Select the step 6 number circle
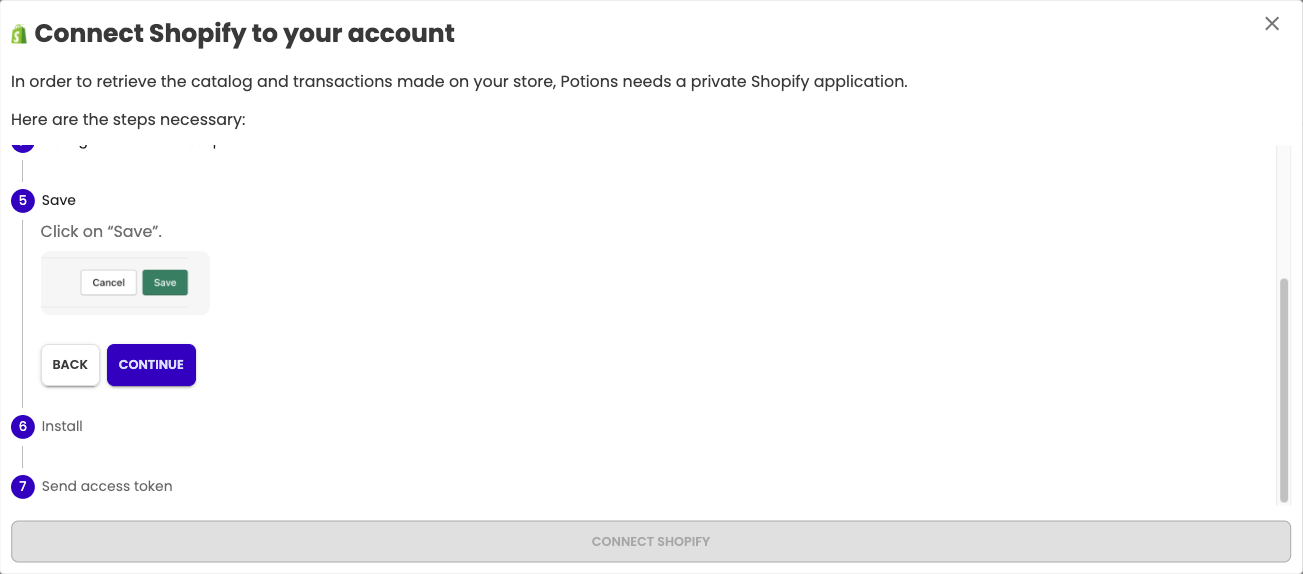Image resolution: width=1303 pixels, height=574 pixels. pos(22,426)
